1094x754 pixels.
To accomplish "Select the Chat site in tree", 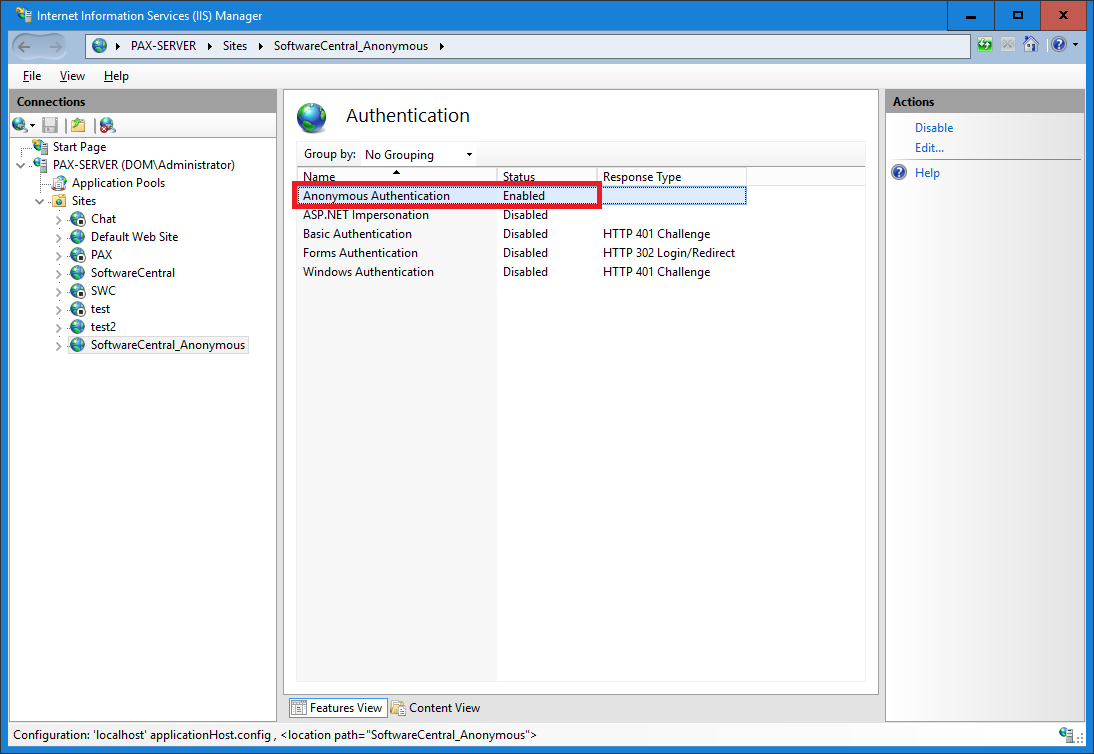I will tap(103, 219).
